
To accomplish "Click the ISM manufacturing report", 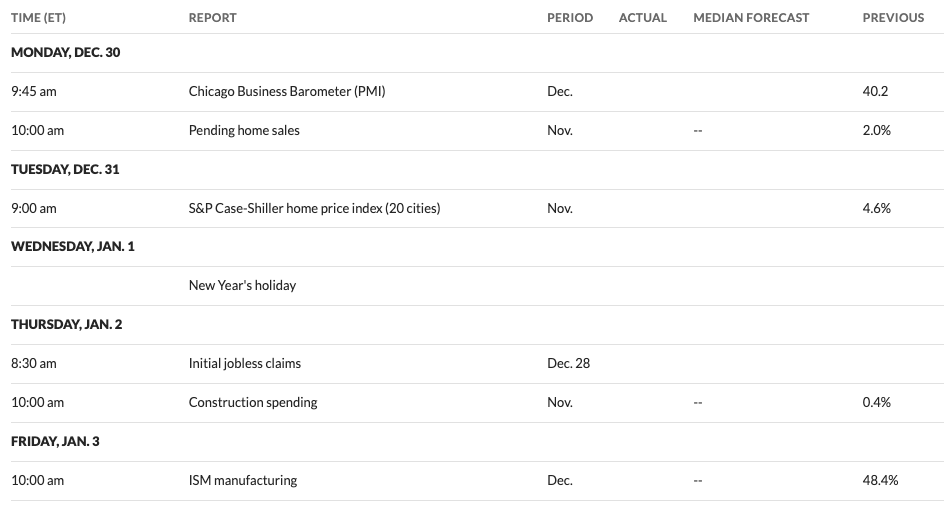I will coord(243,480).
